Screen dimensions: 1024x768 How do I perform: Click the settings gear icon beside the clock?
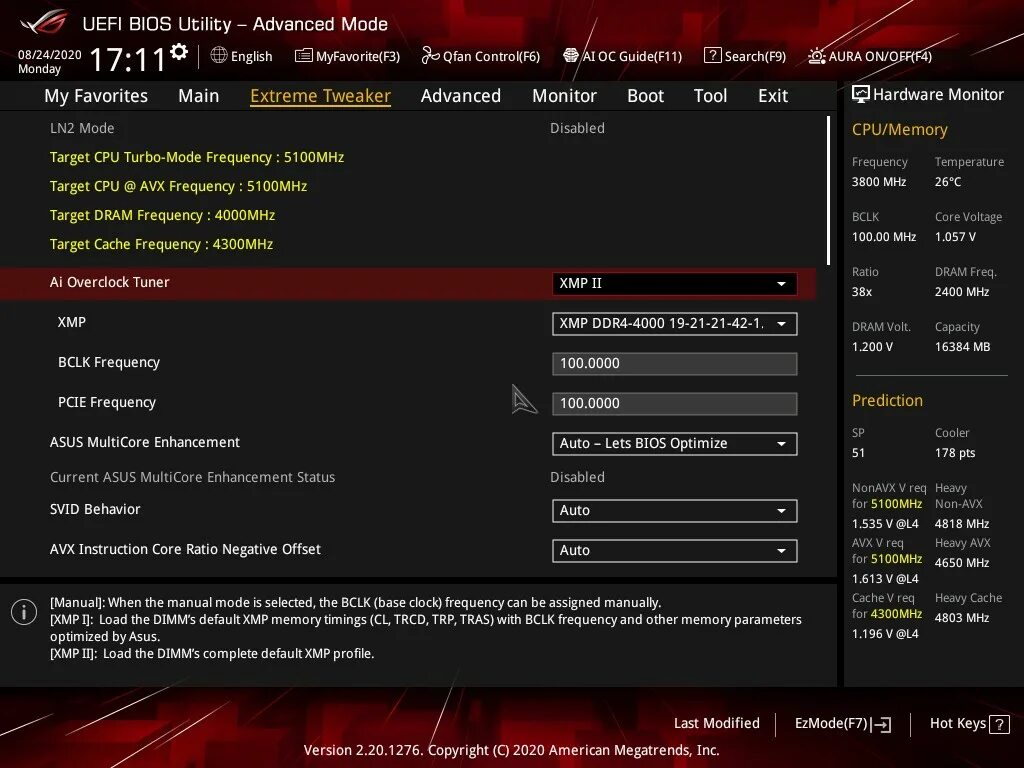[x=179, y=52]
